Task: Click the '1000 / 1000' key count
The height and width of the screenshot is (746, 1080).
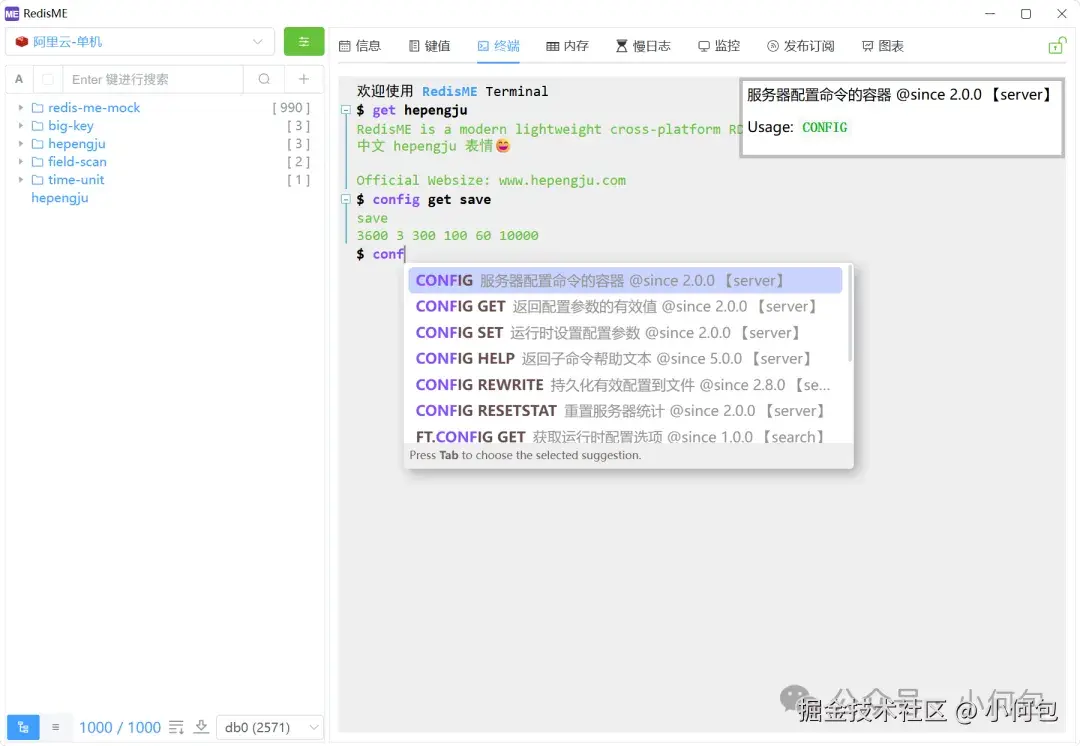Action: 120,727
